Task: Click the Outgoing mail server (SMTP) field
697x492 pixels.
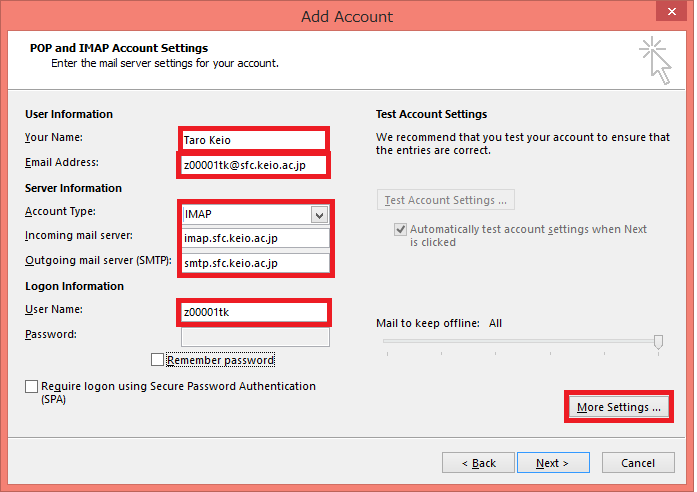Action: [x=256, y=264]
